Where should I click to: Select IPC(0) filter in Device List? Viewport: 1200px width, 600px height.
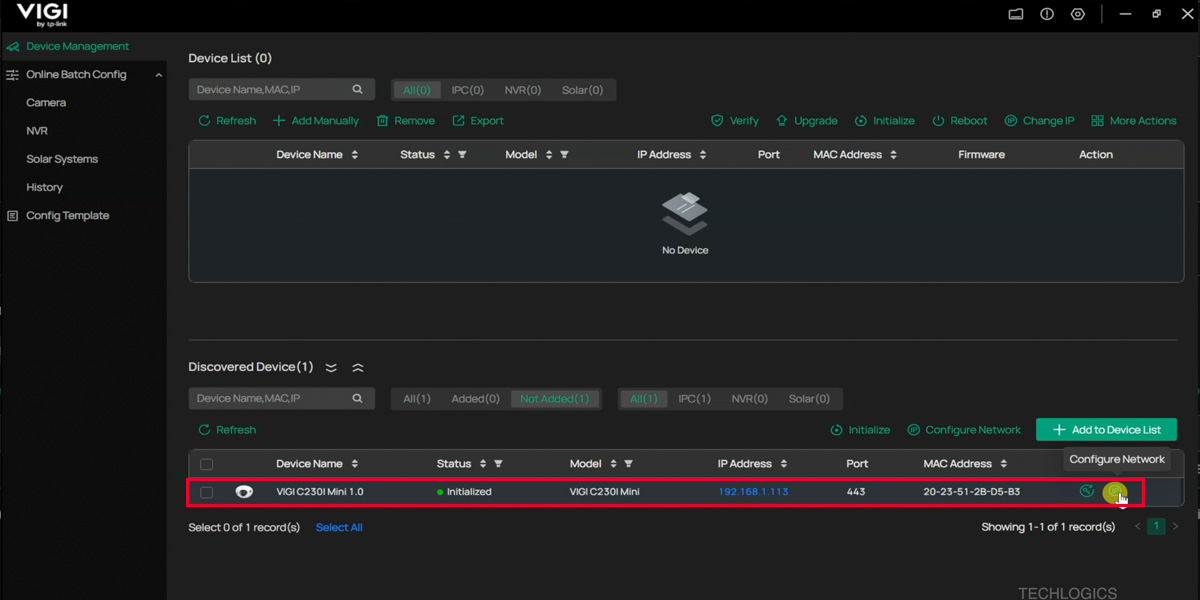(467, 90)
